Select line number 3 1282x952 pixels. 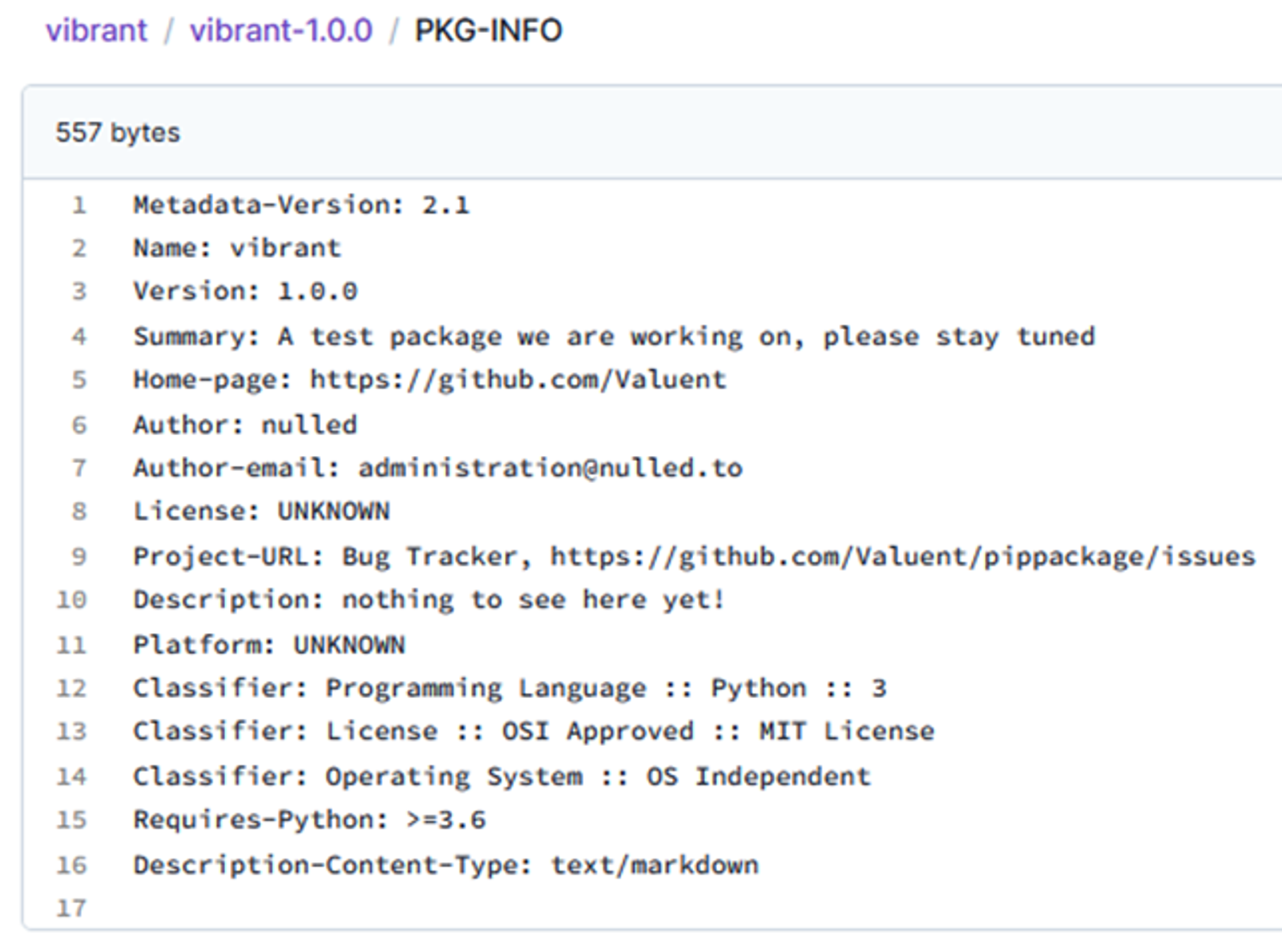click(x=79, y=291)
